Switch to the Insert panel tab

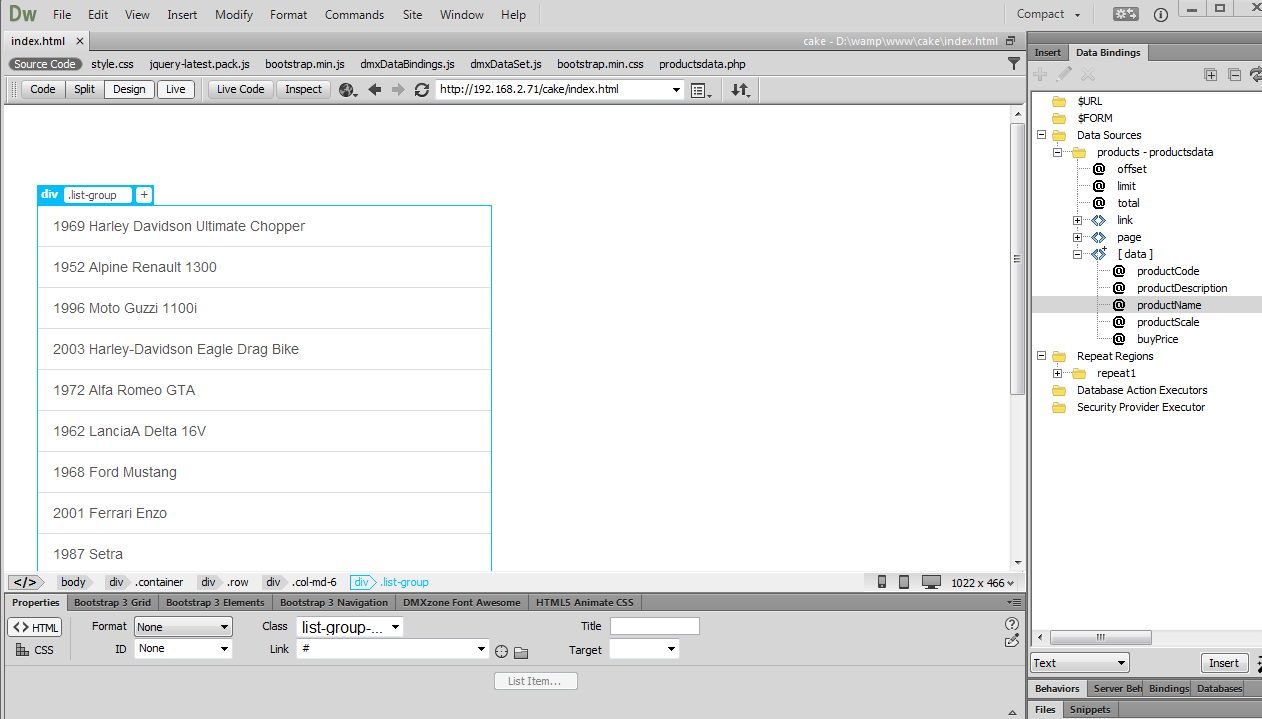coord(1048,52)
